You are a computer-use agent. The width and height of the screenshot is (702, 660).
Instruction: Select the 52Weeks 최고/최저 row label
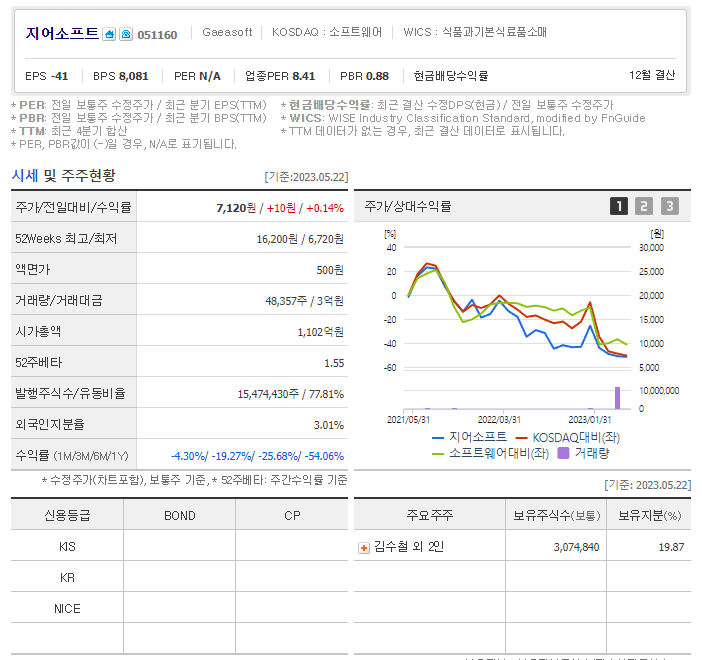[66, 239]
